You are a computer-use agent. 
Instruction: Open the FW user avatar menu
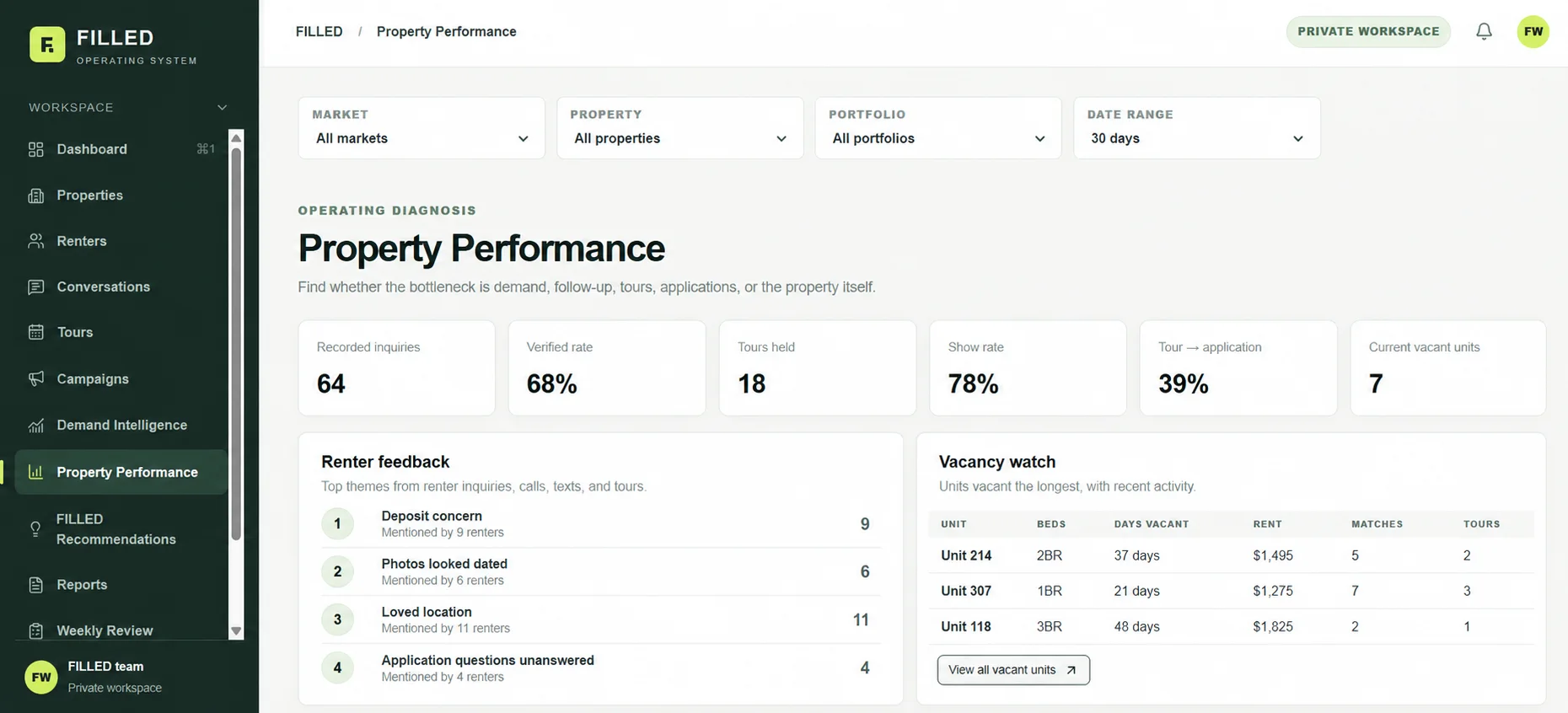(x=1533, y=32)
